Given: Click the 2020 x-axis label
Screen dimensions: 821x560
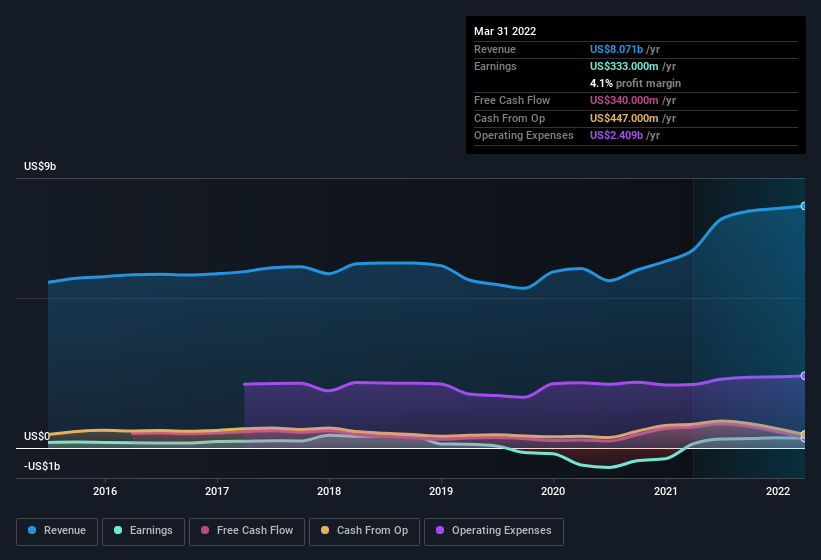Looking at the screenshot, I should (553, 491).
